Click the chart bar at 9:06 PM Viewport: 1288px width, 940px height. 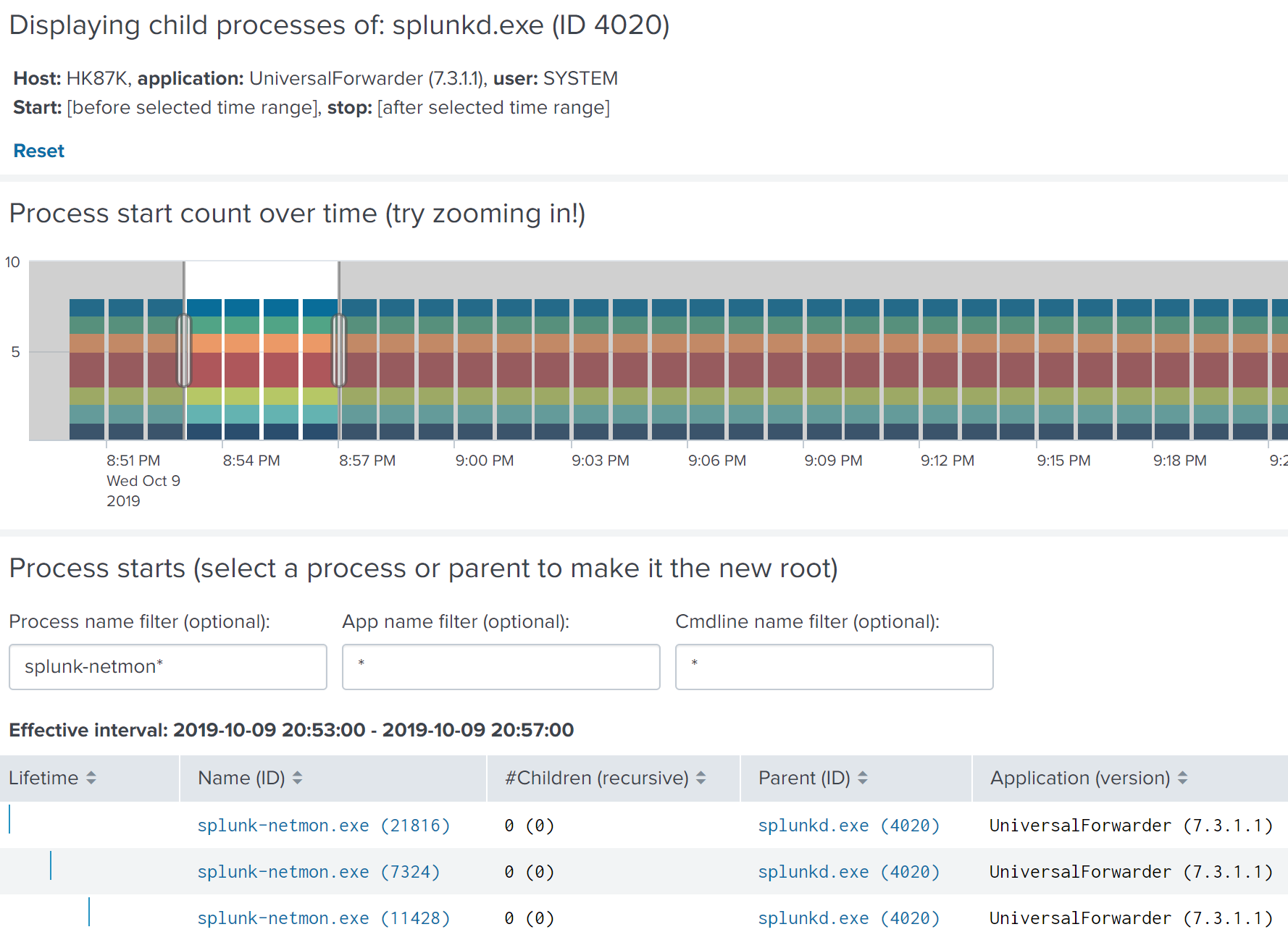click(707, 369)
